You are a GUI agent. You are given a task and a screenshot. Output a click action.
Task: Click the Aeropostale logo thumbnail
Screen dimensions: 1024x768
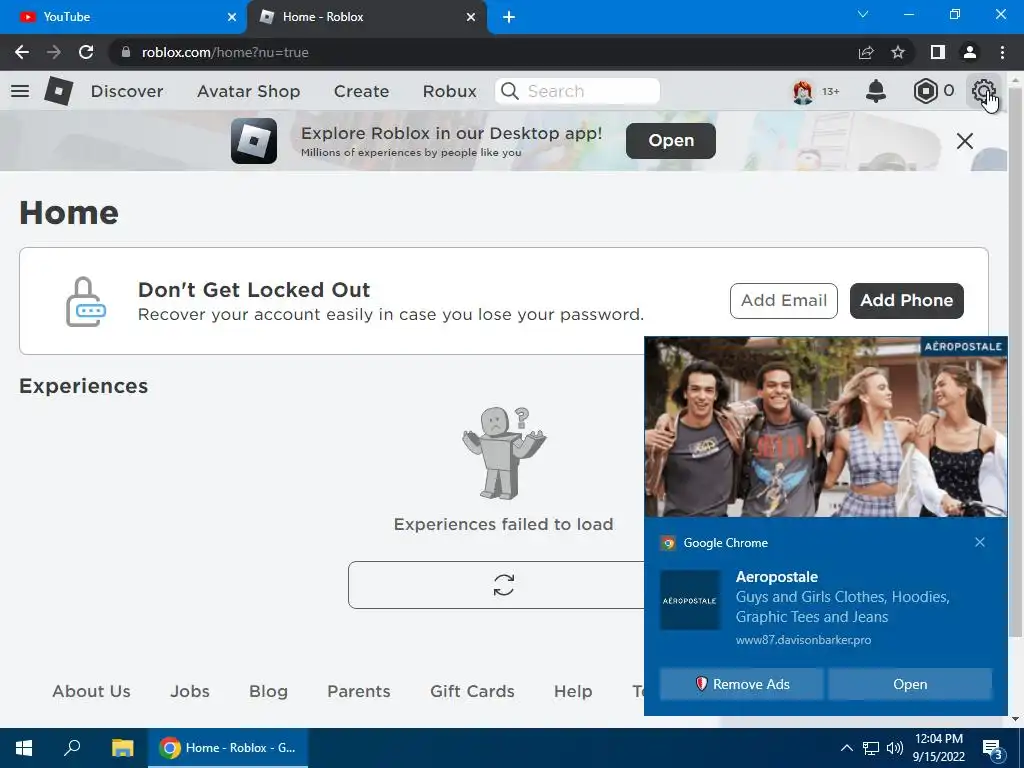[x=690, y=600]
